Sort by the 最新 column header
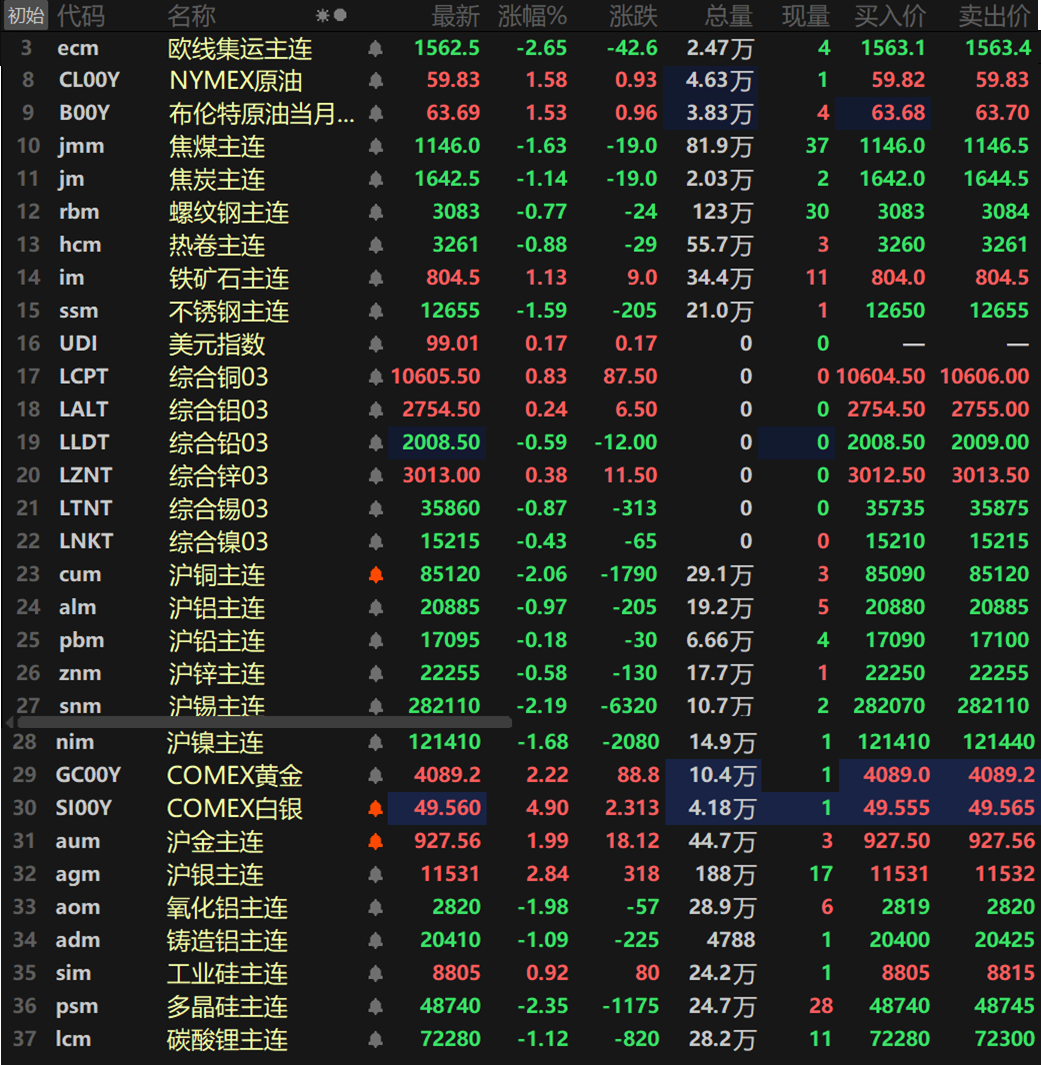The width and height of the screenshot is (1041, 1065). pyautogui.click(x=455, y=15)
